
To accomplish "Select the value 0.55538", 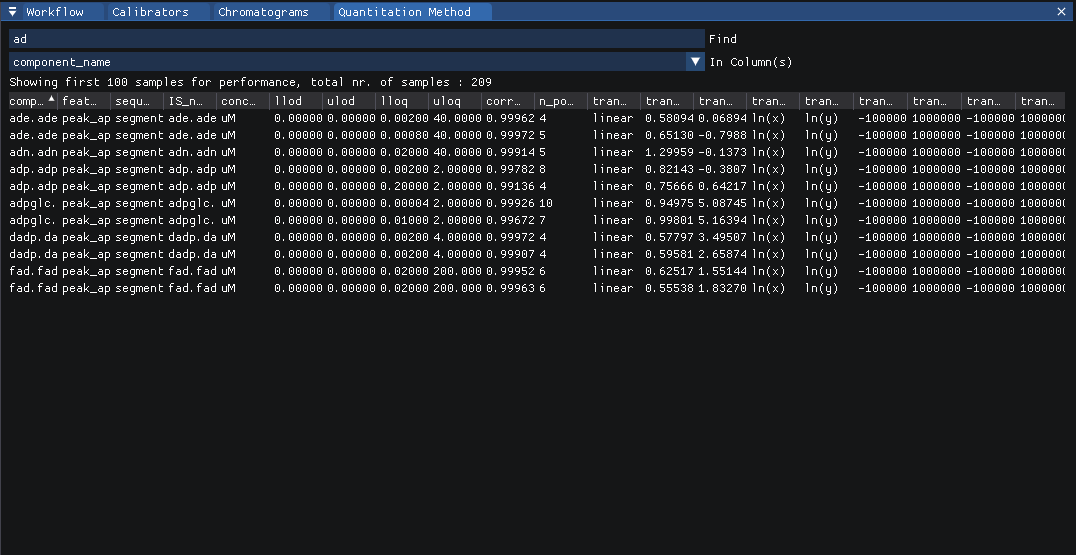I will click(669, 288).
